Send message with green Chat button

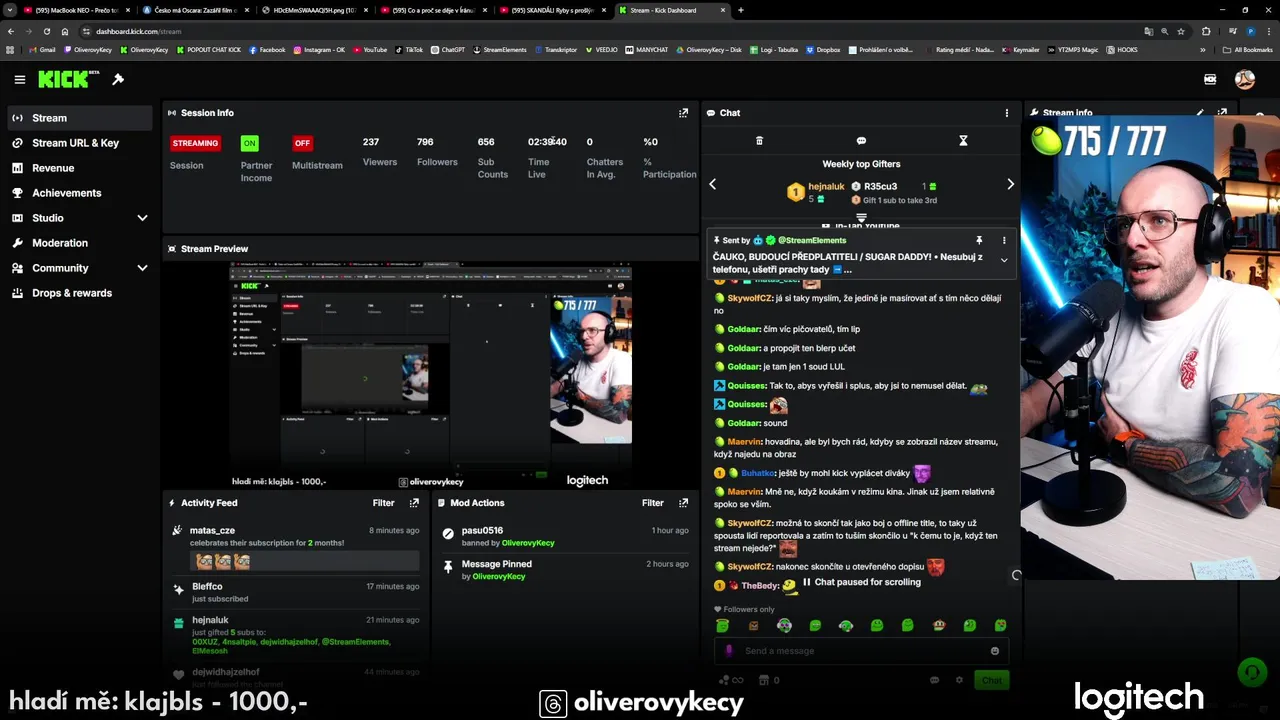991,680
